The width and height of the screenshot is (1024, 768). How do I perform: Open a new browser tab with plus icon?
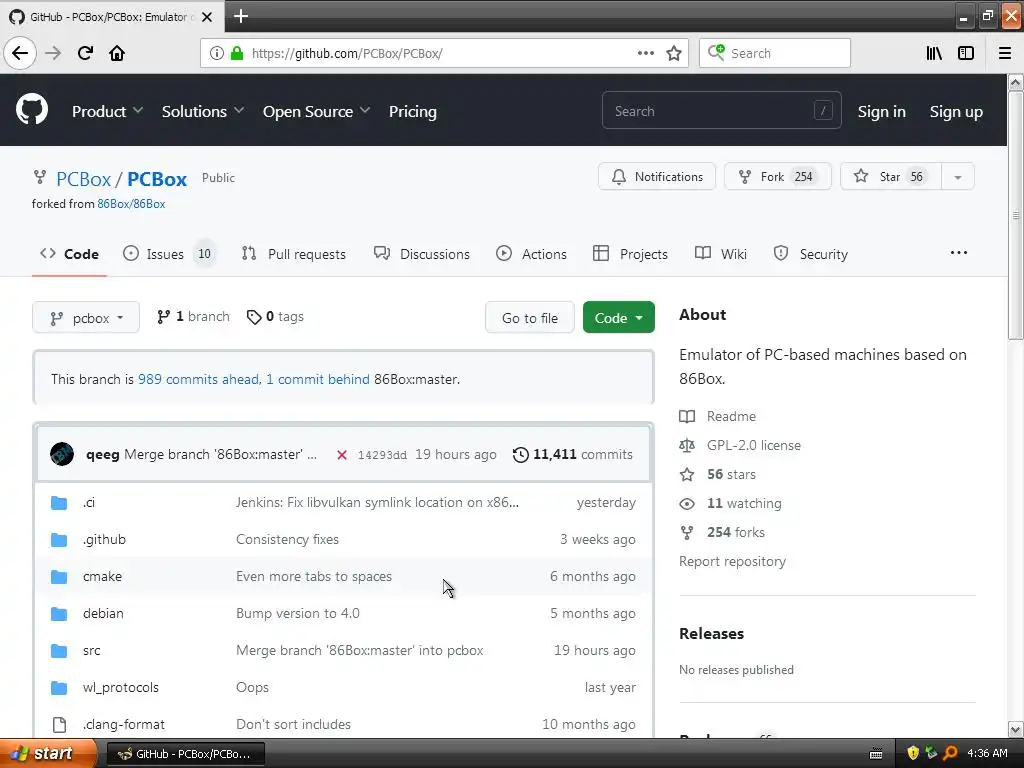(x=240, y=16)
